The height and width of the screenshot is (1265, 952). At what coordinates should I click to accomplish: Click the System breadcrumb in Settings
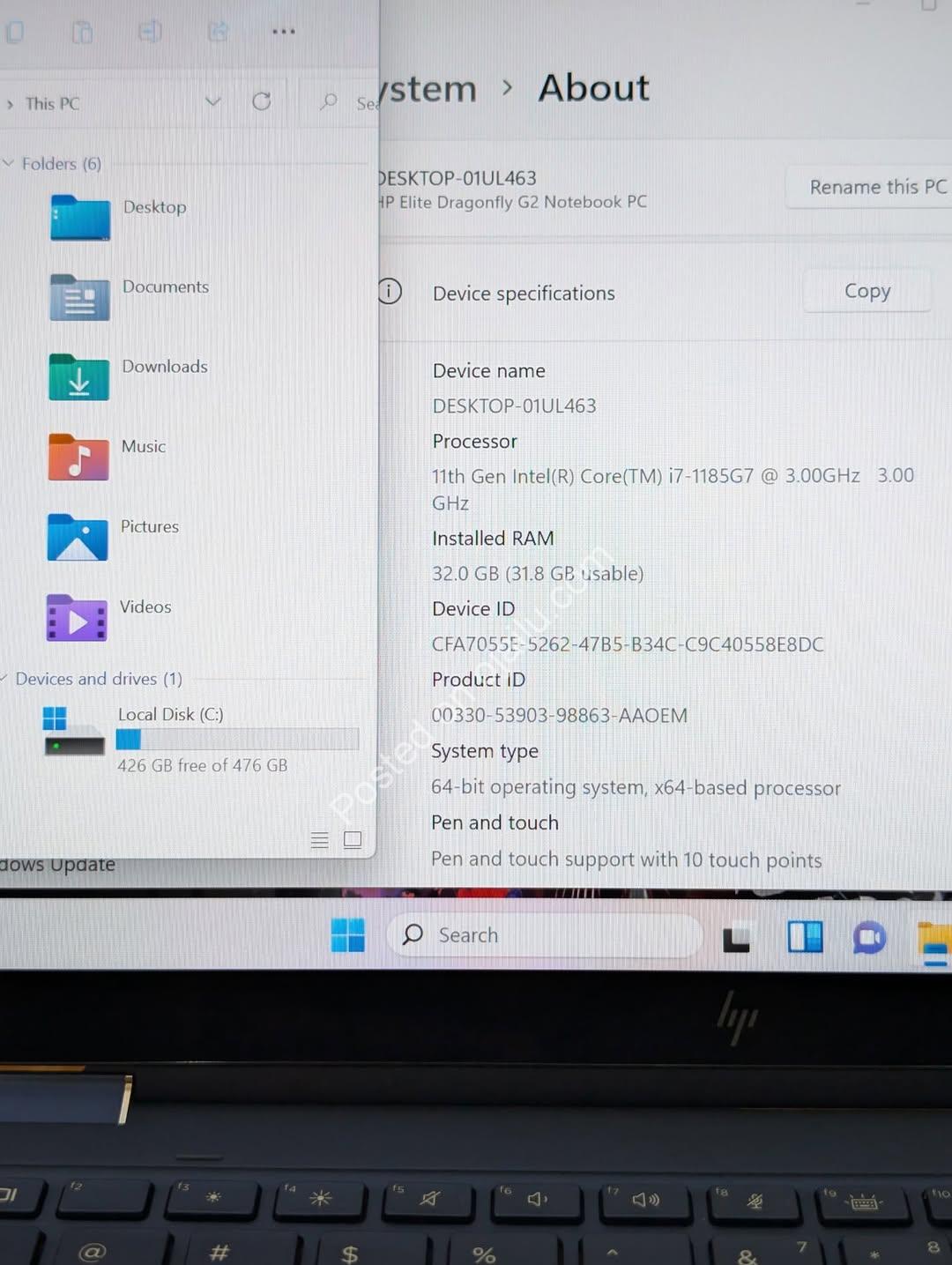click(x=427, y=89)
